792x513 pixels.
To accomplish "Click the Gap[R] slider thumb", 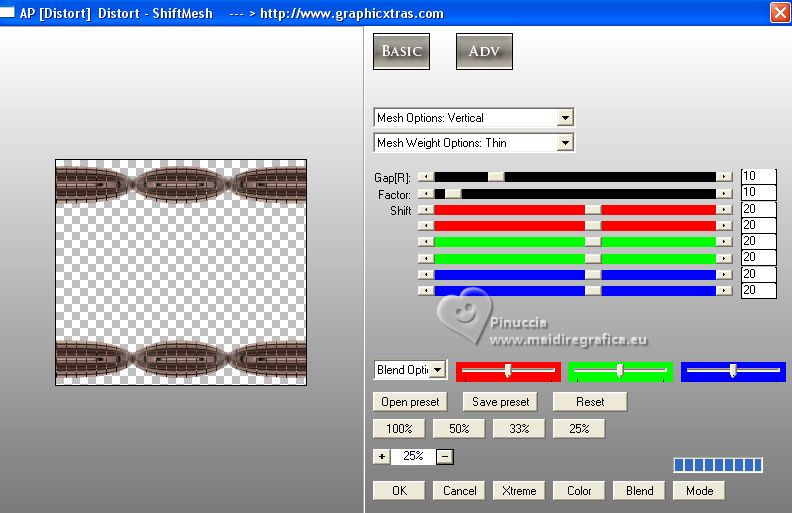I will [x=496, y=177].
